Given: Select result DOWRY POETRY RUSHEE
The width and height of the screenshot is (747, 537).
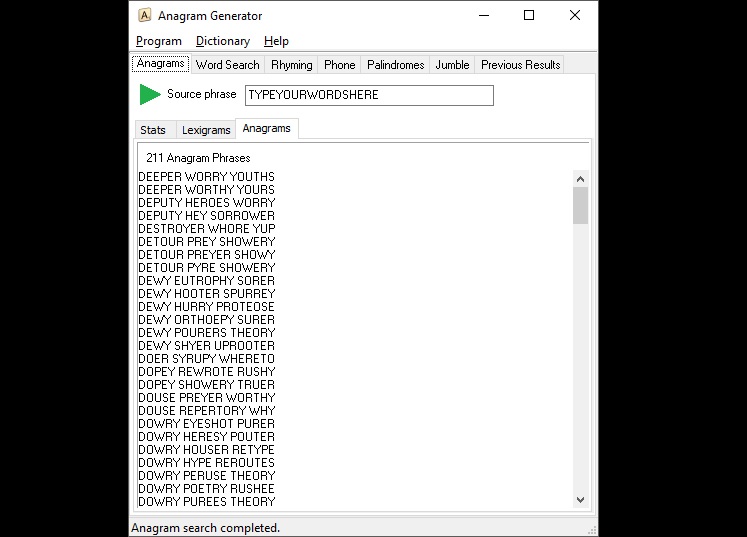Looking at the screenshot, I should point(206,489).
